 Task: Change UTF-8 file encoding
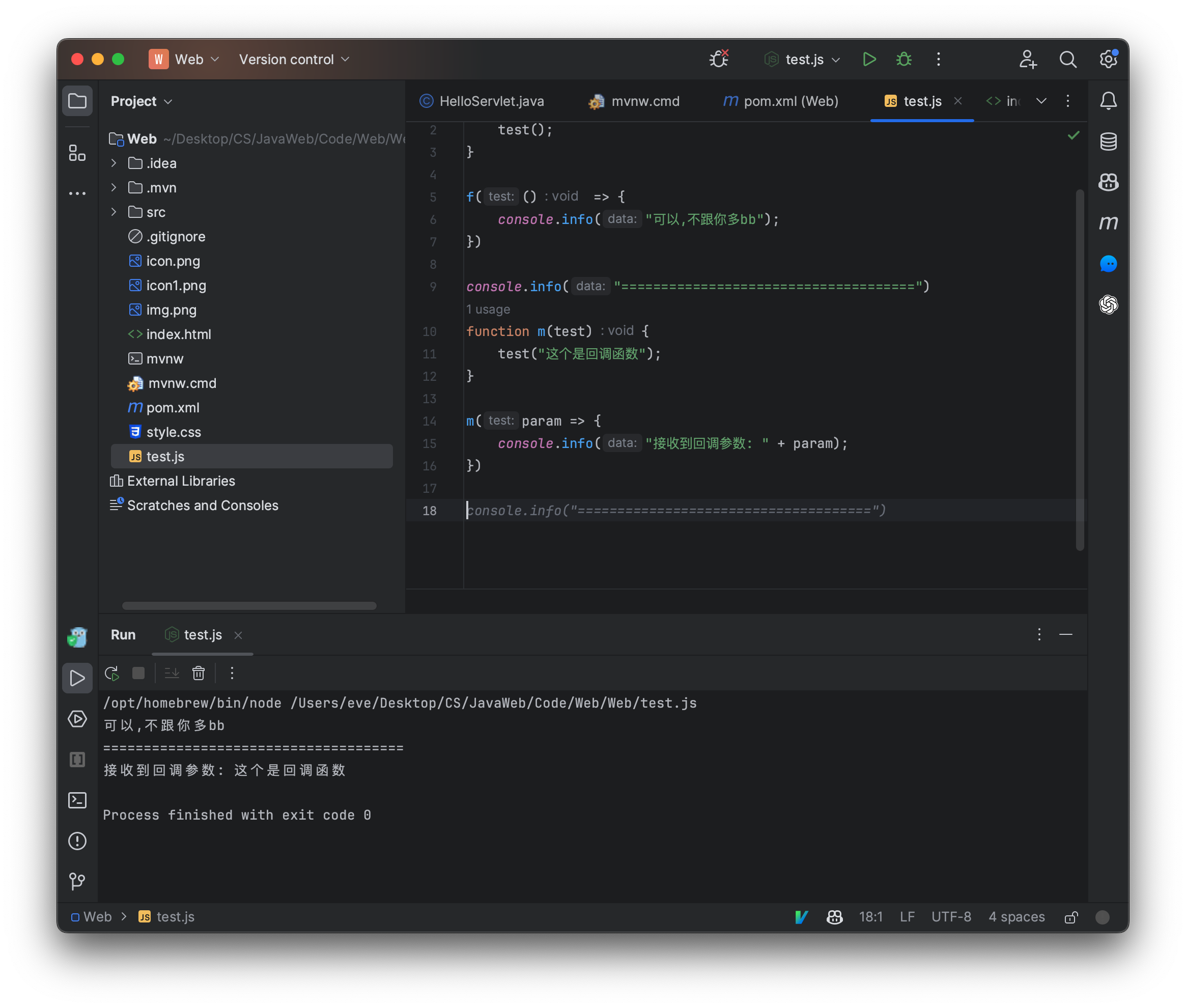[x=951, y=917]
